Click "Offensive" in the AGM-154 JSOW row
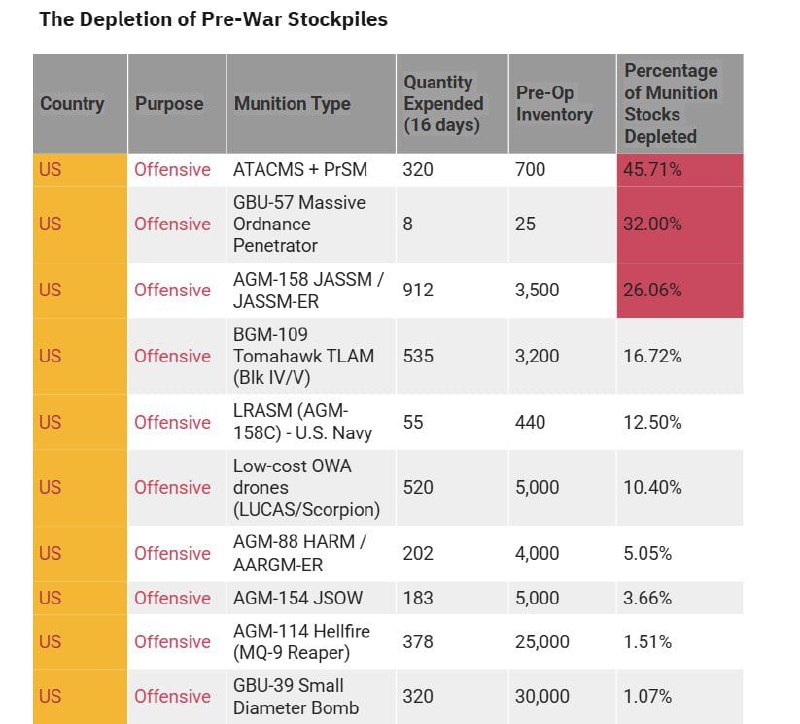 click(x=173, y=598)
